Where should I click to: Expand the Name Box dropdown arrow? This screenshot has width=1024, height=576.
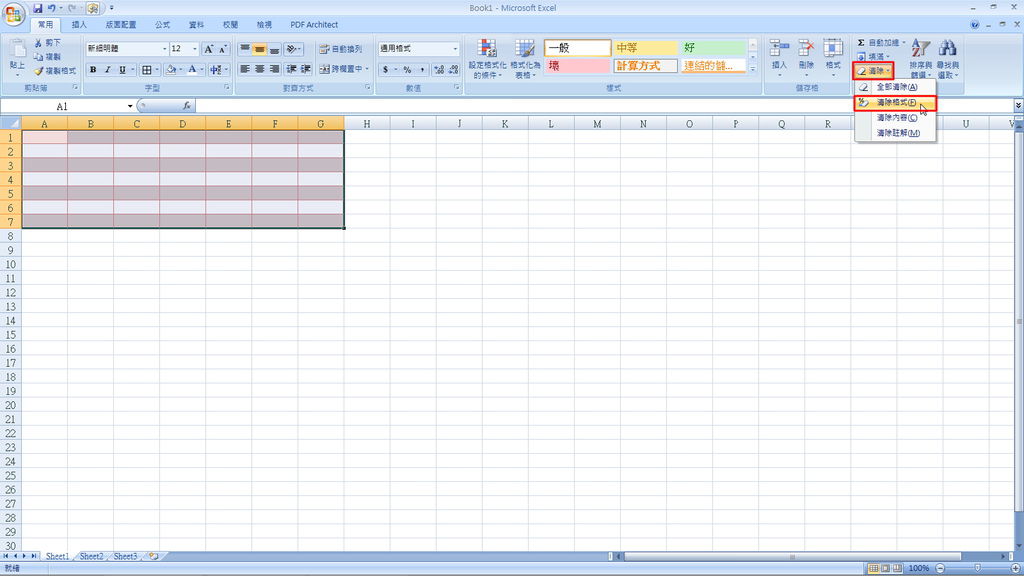coord(130,106)
